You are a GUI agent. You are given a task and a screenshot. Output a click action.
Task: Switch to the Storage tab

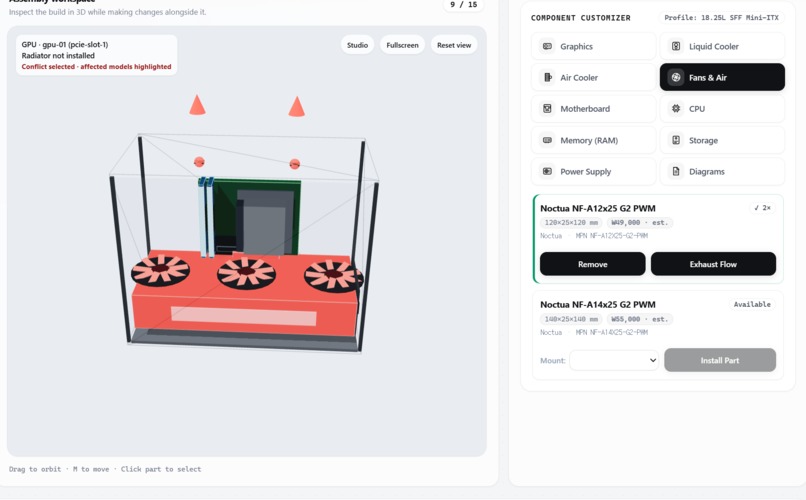click(x=722, y=140)
